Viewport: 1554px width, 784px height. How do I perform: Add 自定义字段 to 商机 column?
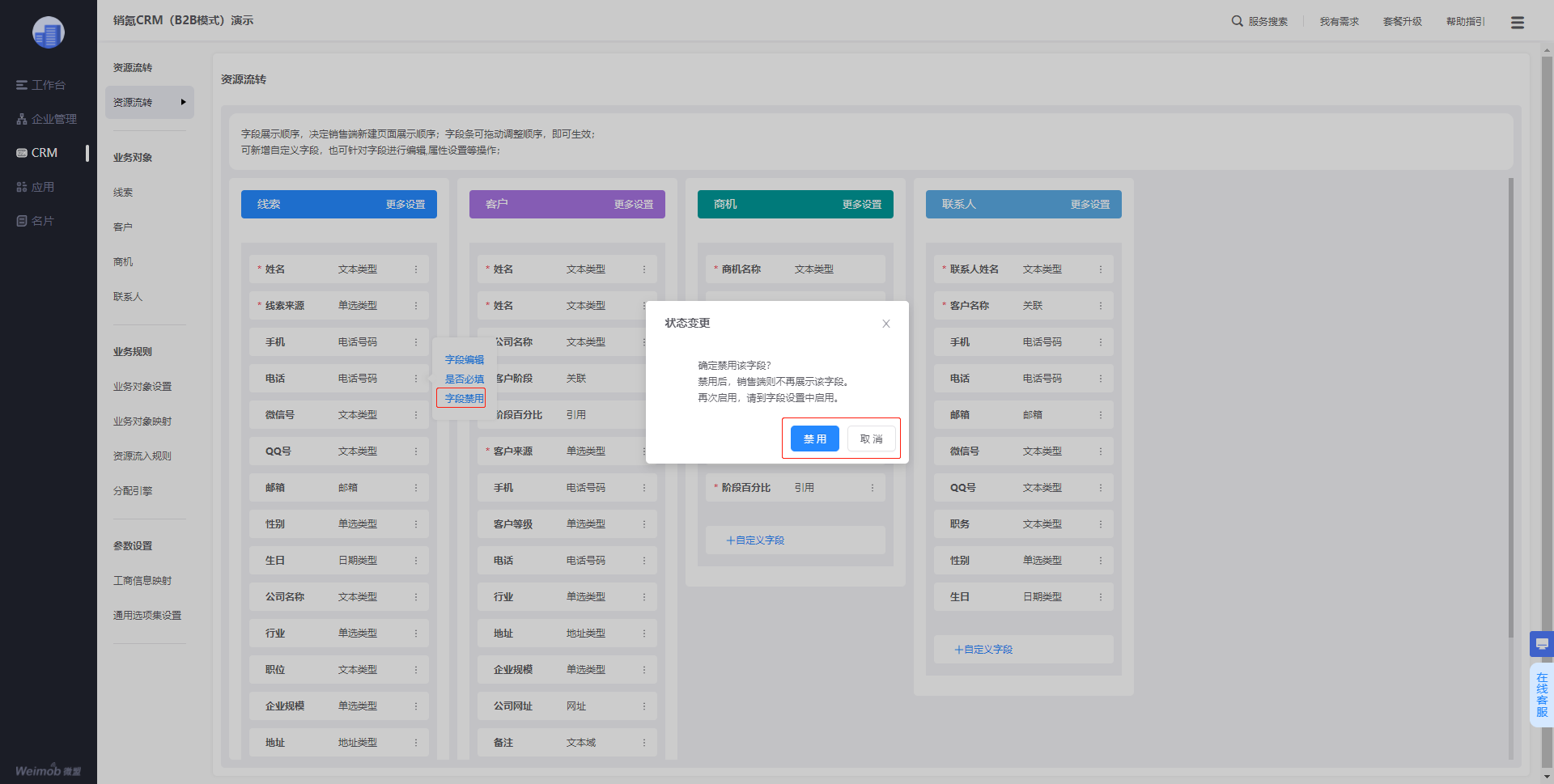coord(796,540)
